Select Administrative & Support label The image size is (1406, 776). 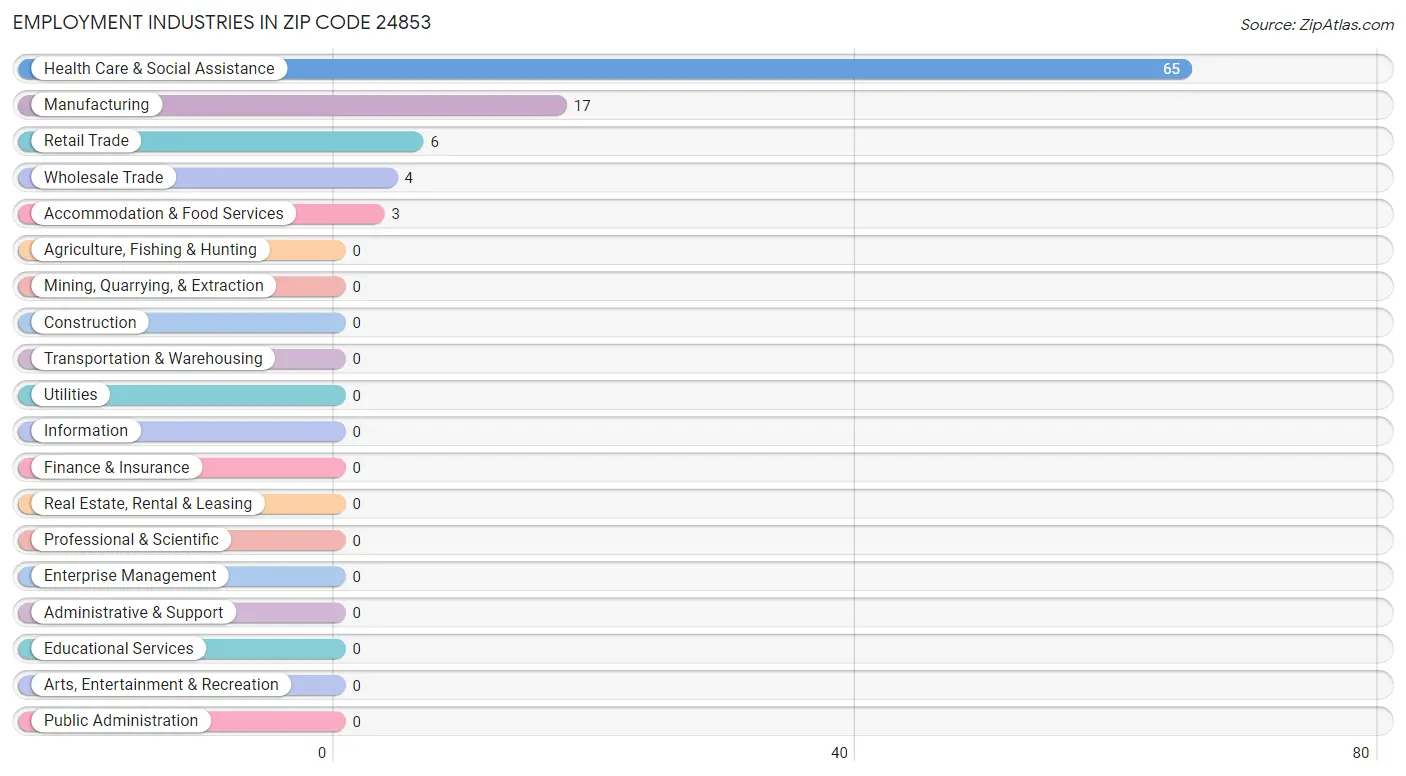(133, 612)
